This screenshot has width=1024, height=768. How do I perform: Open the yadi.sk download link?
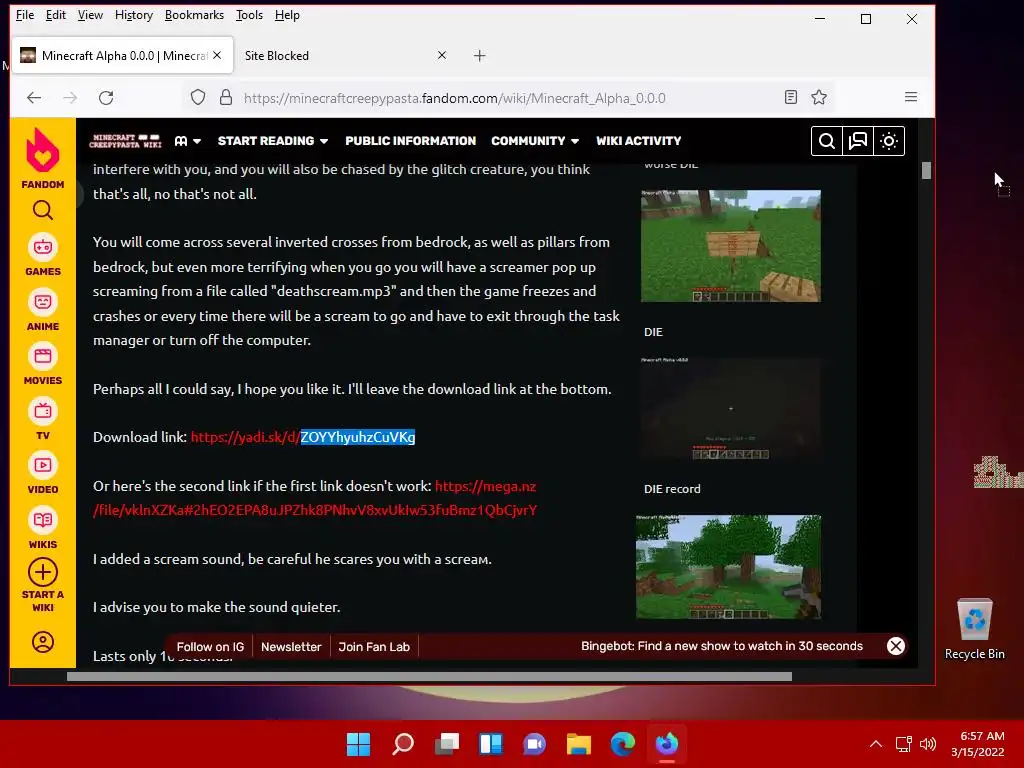click(303, 437)
